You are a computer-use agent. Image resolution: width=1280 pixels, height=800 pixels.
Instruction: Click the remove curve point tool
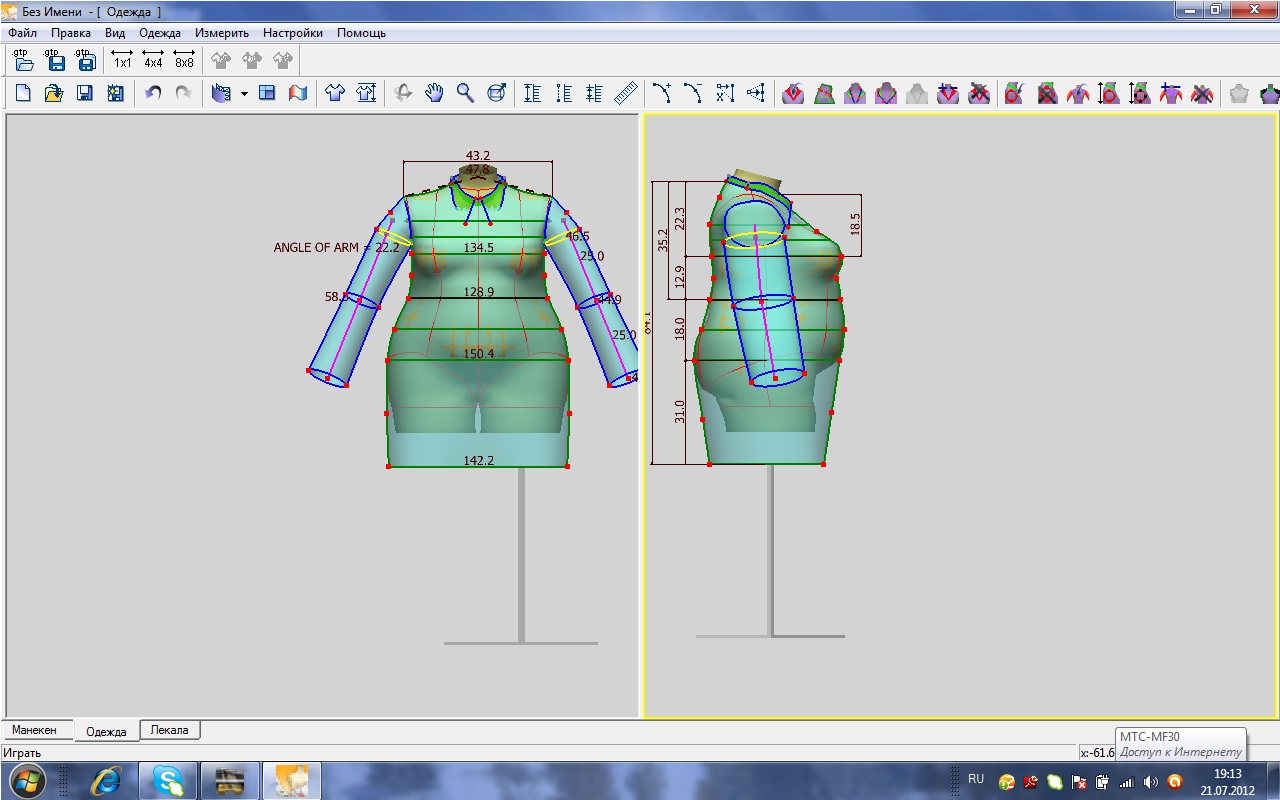[x=693, y=93]
